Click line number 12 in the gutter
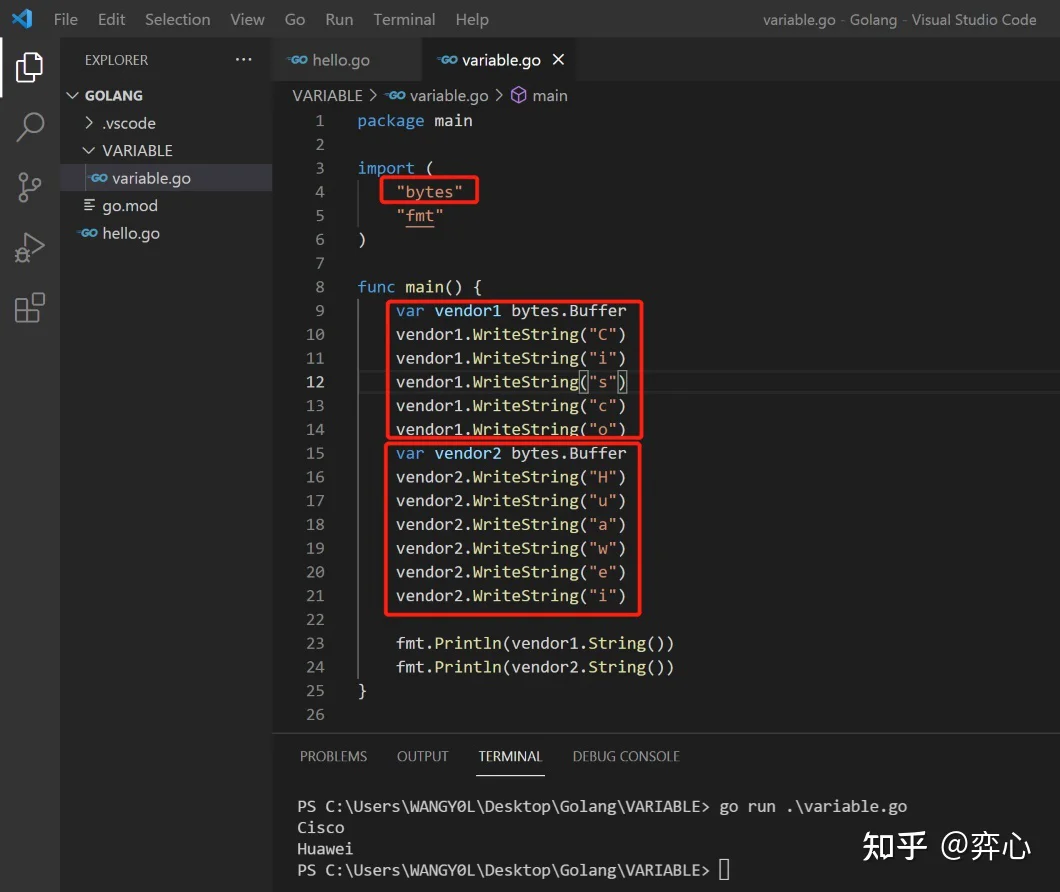Viewport: 1060px width, 892px height. tap(315, 382)
